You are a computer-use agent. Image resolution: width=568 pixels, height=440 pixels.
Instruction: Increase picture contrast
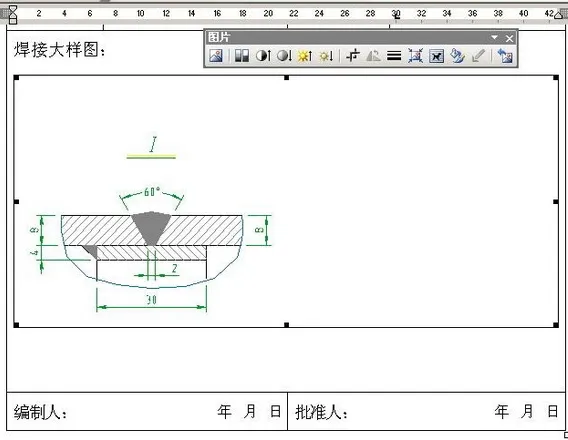[263, 56]
